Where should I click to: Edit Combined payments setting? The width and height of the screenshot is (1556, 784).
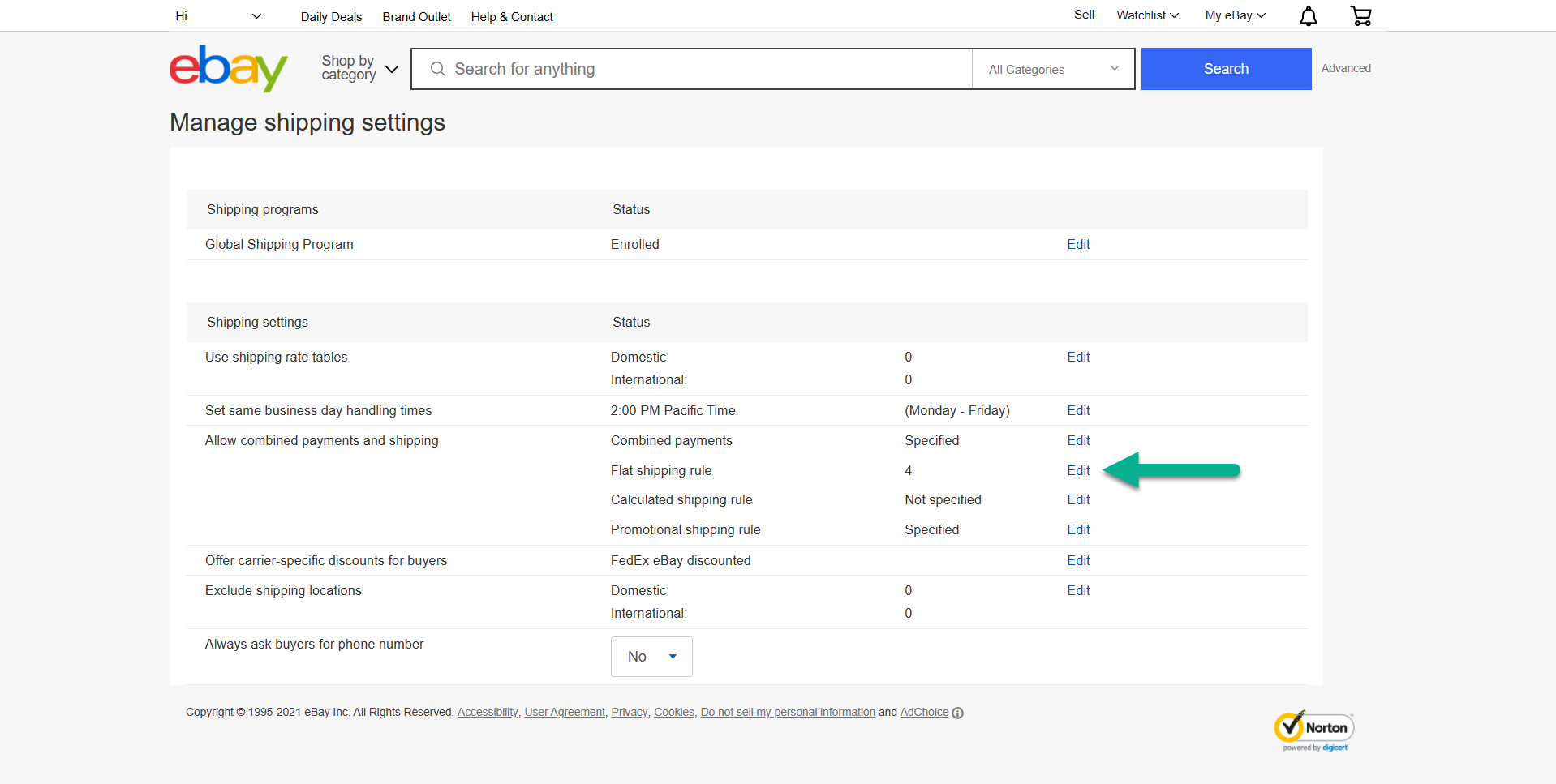1078,440
